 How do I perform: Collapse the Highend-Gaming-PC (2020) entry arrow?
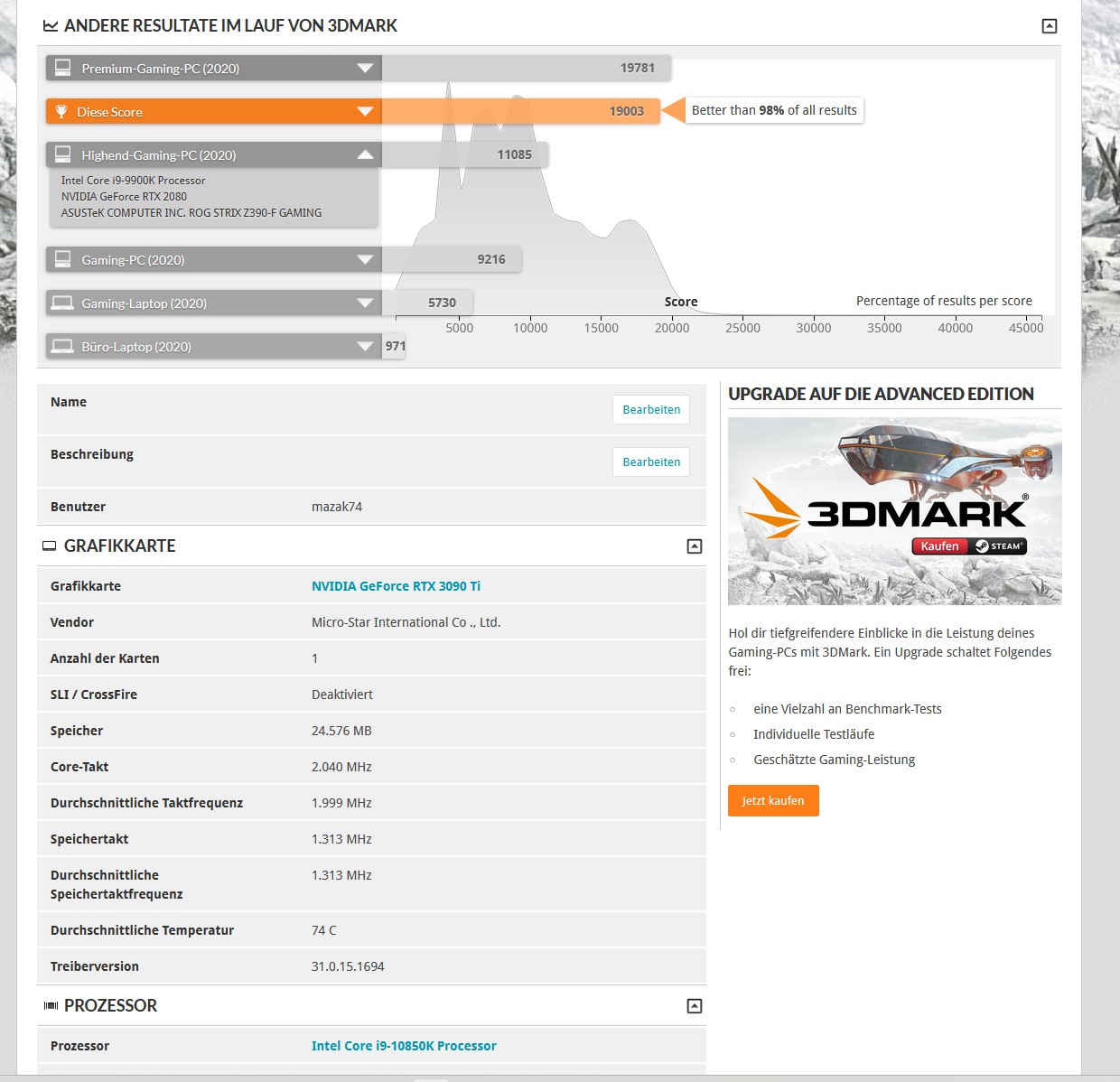tap(365, 154)
